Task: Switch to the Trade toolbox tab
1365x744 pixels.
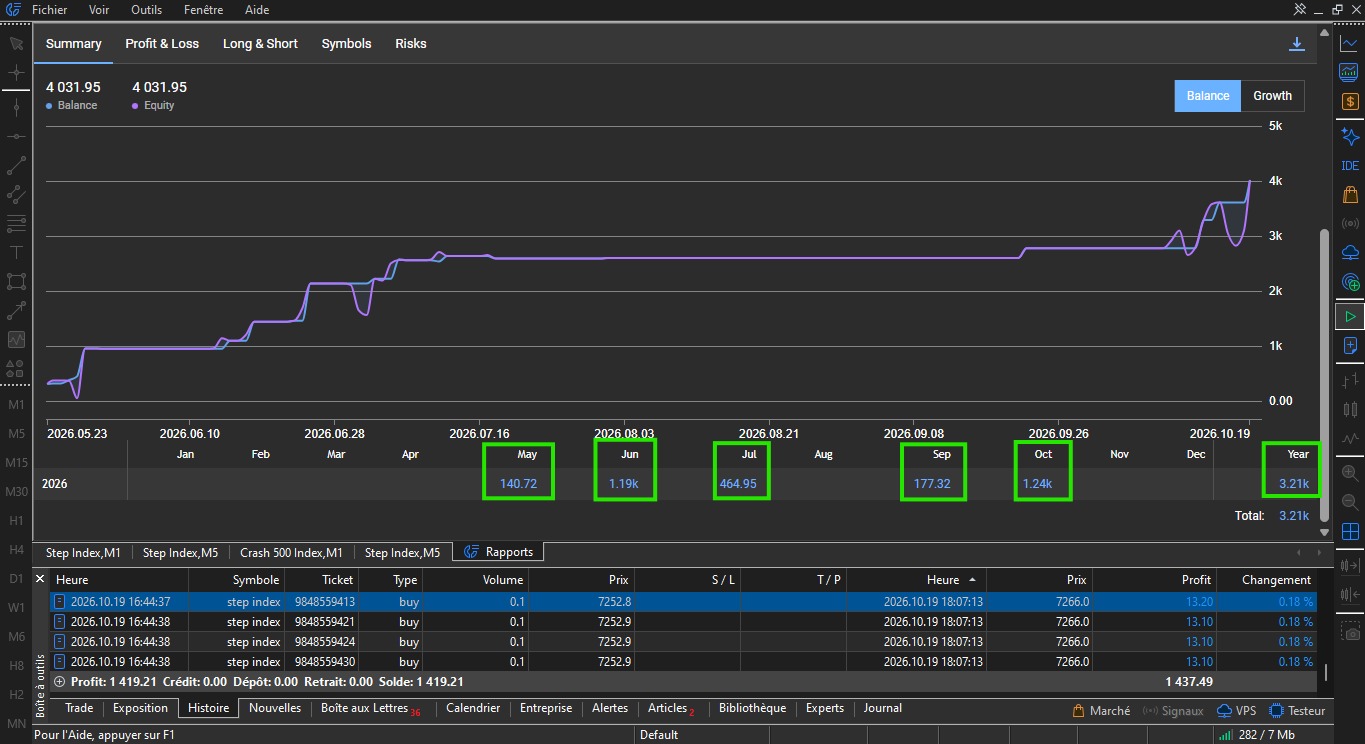Action: pos(79,708)
